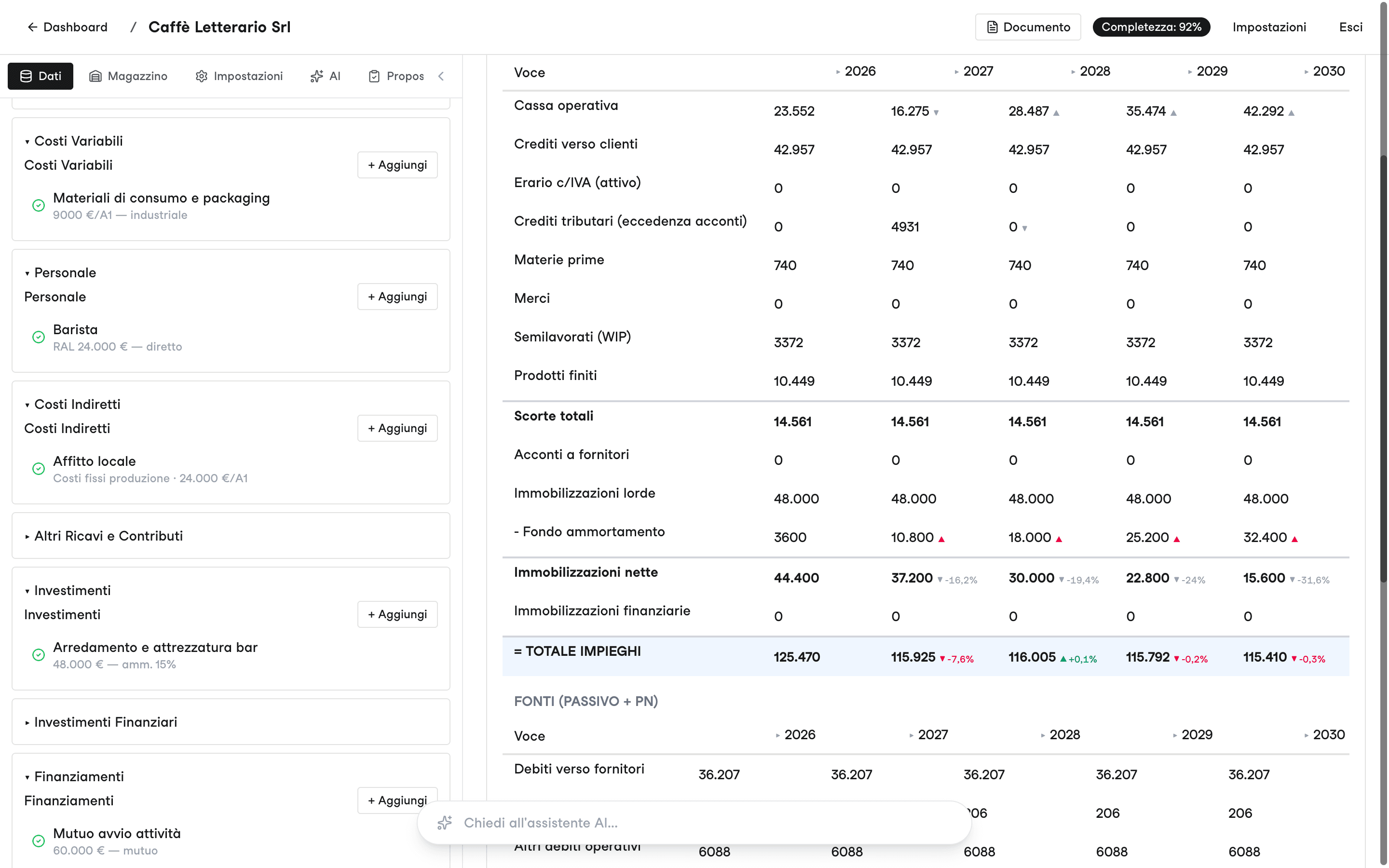1389x868 pixels.
Task: Click the back arrow next to Dashboard
Action: (x=33, y=27)
